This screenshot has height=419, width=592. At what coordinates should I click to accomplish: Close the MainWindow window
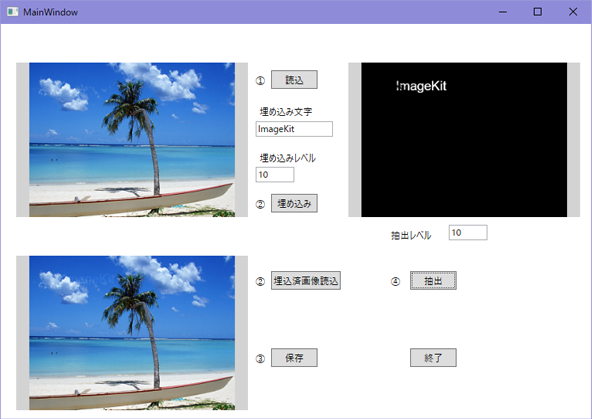pyautogui.click(x=573, y=12)
